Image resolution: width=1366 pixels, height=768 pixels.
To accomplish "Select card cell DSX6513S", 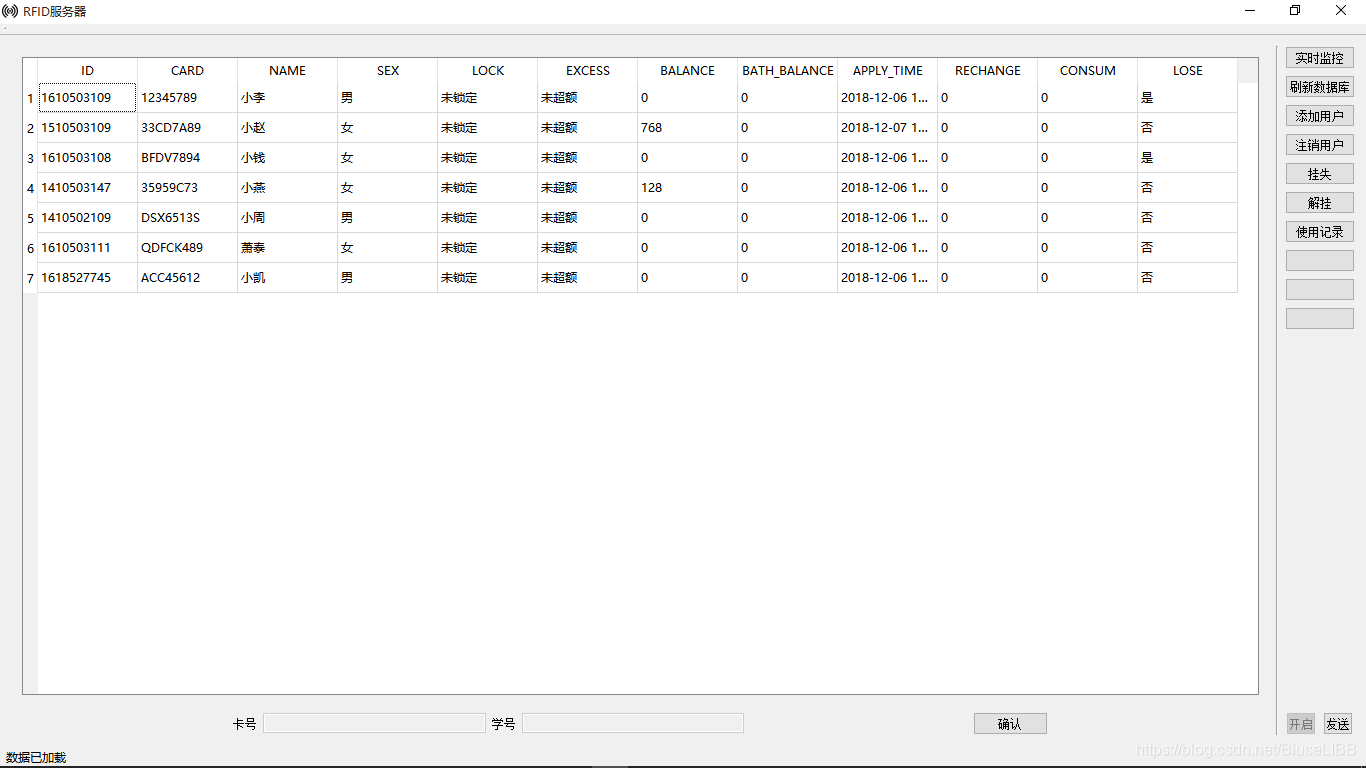I will (x=188, y=218).
